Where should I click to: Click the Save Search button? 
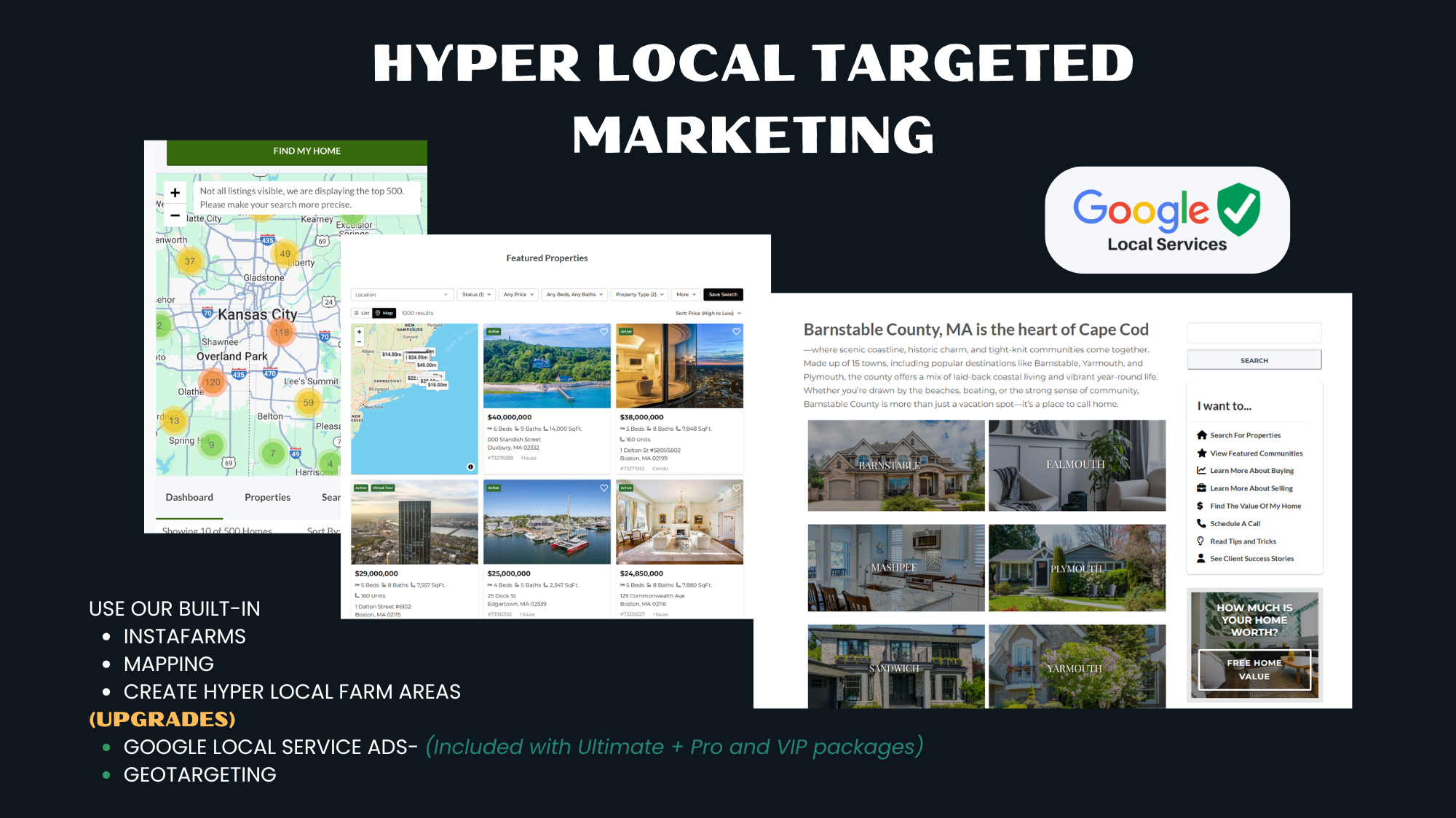[723, 295]
